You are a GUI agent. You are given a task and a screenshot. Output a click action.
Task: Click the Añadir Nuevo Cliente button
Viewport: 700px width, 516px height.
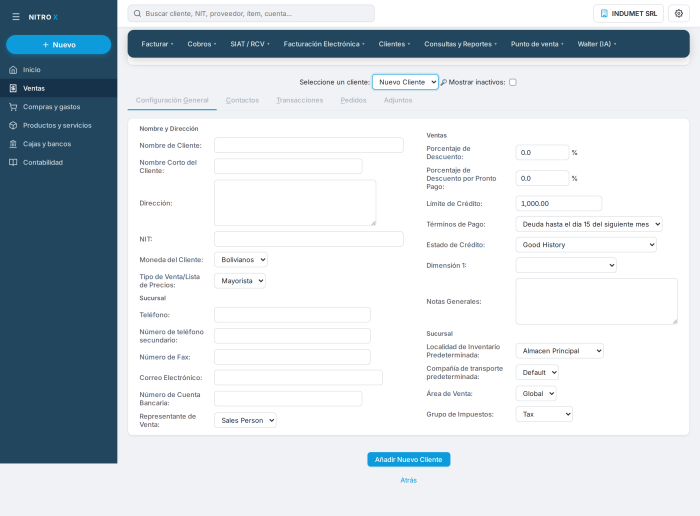[x=408, y=459]
